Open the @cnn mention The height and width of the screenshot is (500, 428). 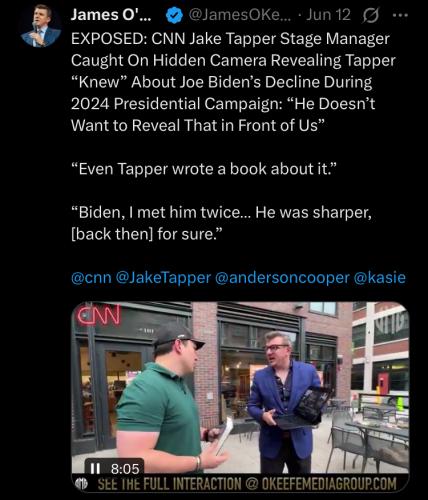pos(91,278)
